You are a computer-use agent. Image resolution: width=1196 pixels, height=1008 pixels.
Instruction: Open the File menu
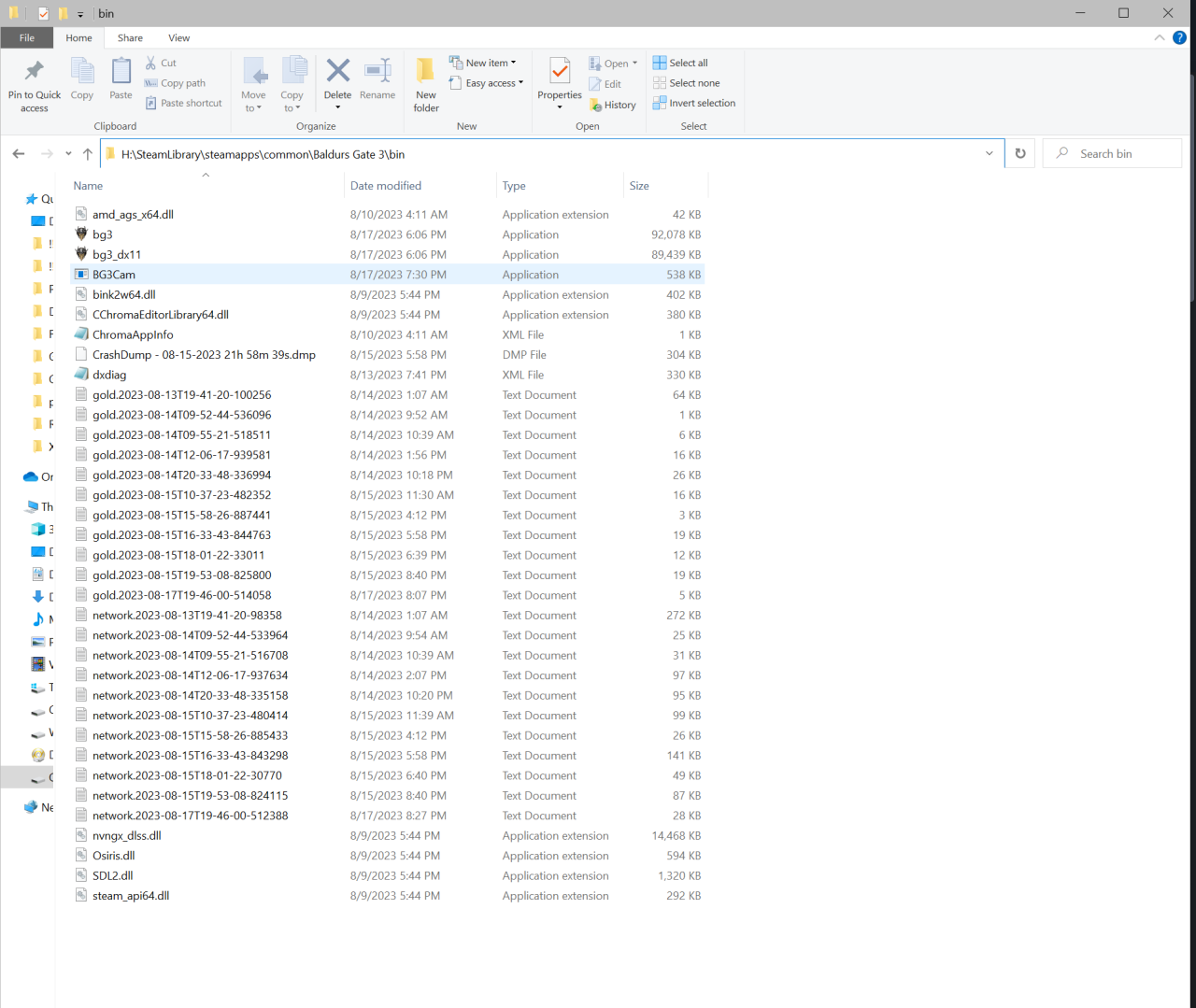click(x=27, y=38)
